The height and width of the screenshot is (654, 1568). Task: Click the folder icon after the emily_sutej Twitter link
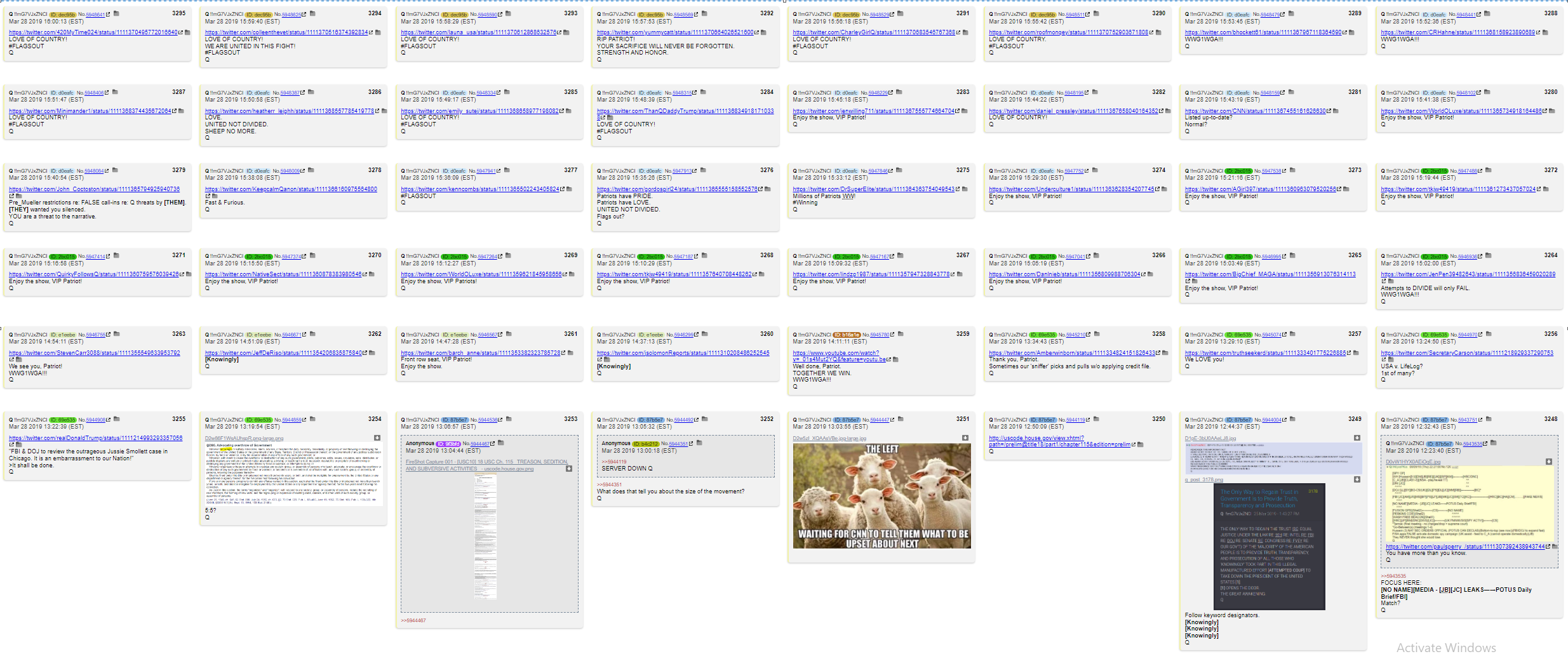569,111
